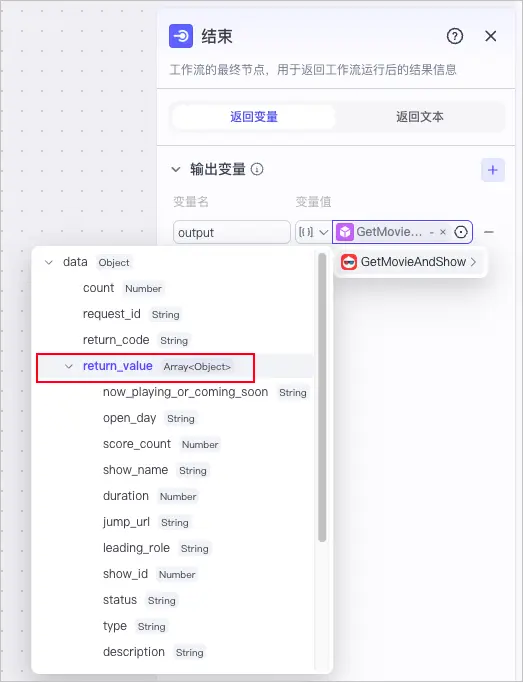Collapse the return_value array node
Image resolution: width=523 pixels, height=682 pixels.
pyautogui.click(x=69, y=366)
